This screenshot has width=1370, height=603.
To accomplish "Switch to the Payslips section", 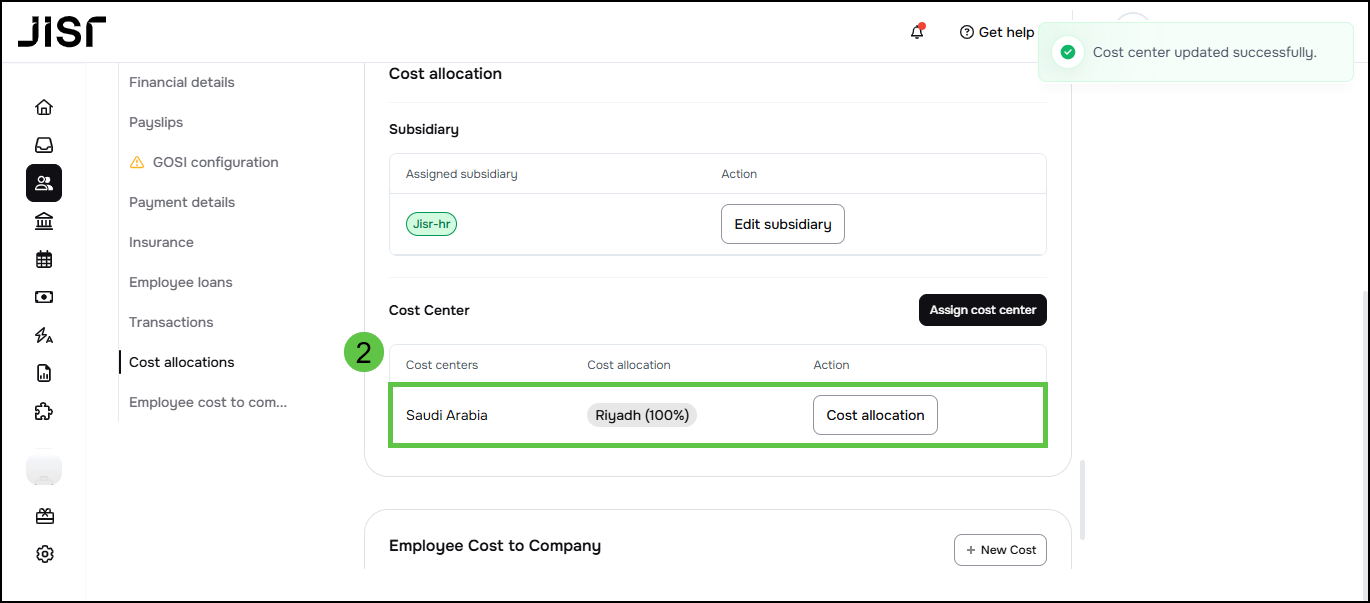I will tap(156, 122).
